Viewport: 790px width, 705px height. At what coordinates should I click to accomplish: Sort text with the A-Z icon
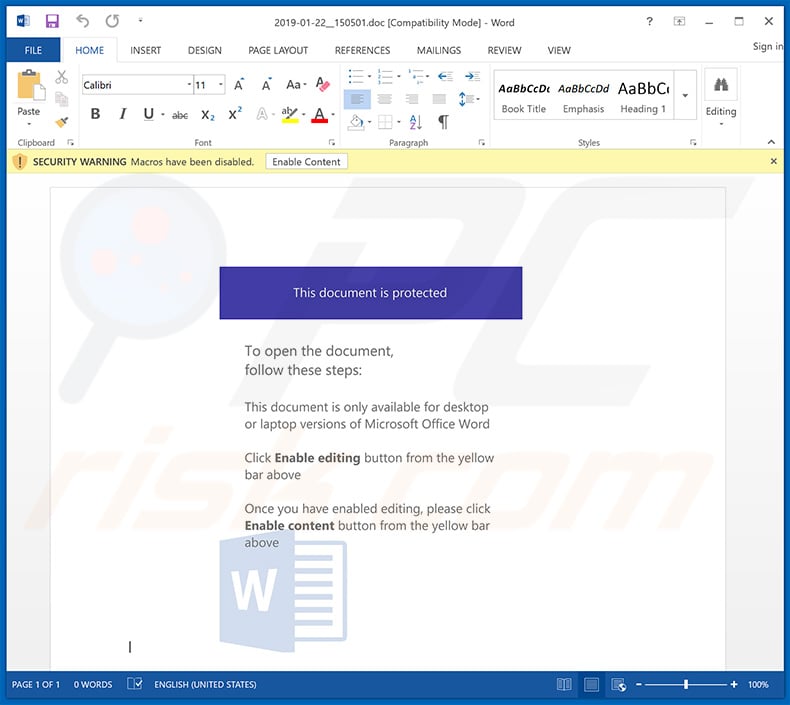coord(416,121)
